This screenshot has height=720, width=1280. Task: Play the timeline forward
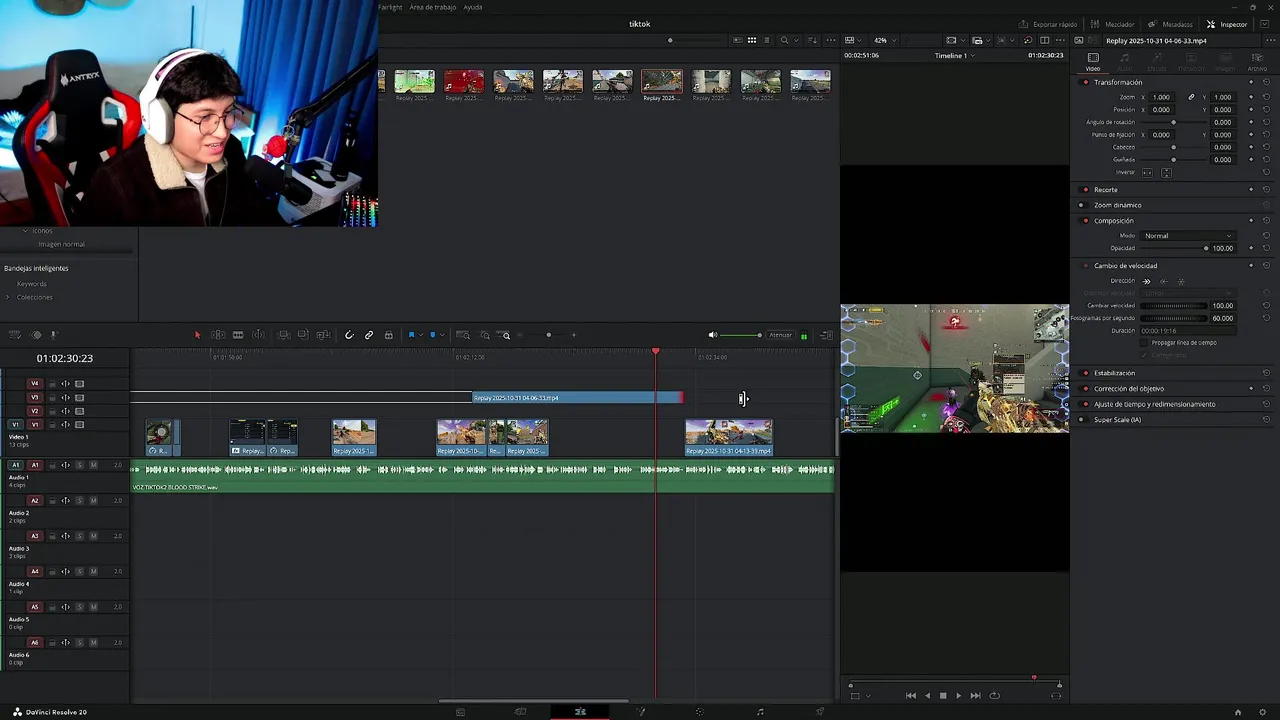(958, 695)
